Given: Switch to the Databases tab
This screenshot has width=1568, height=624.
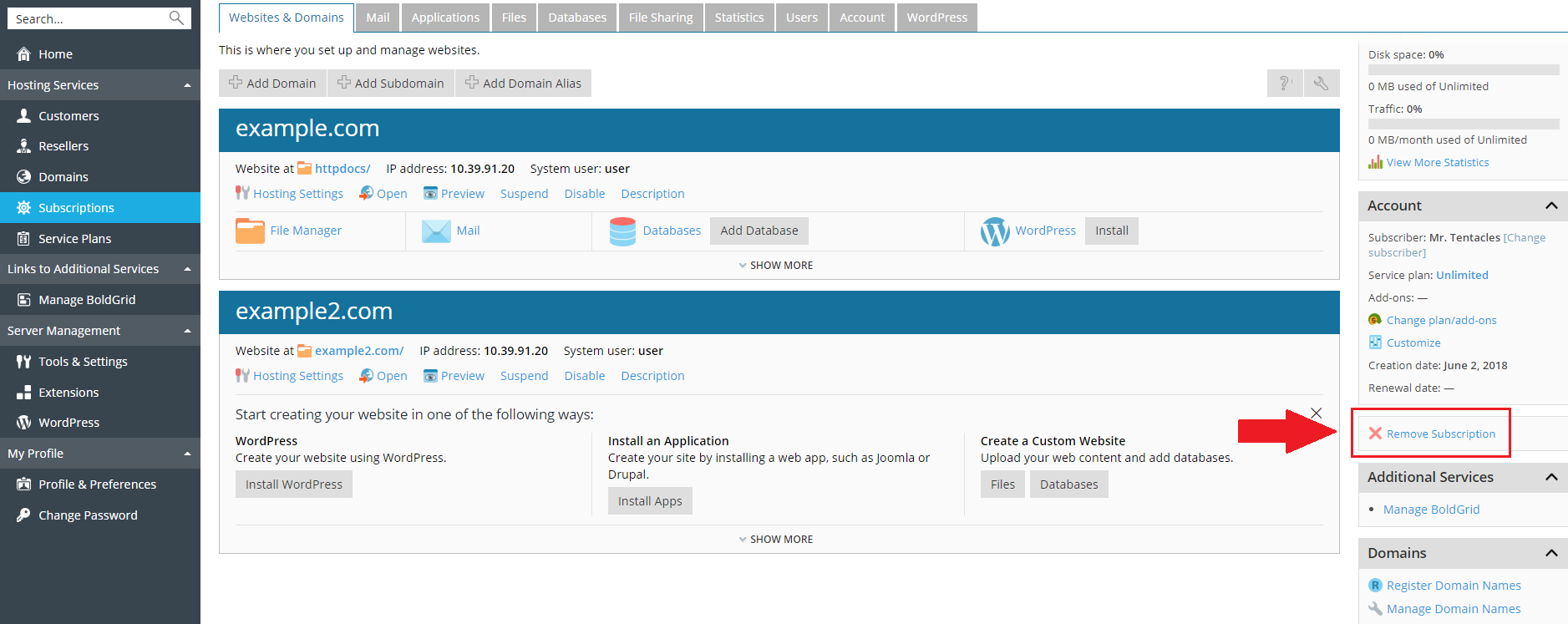Looking at the screenshot, I should 577,18.
